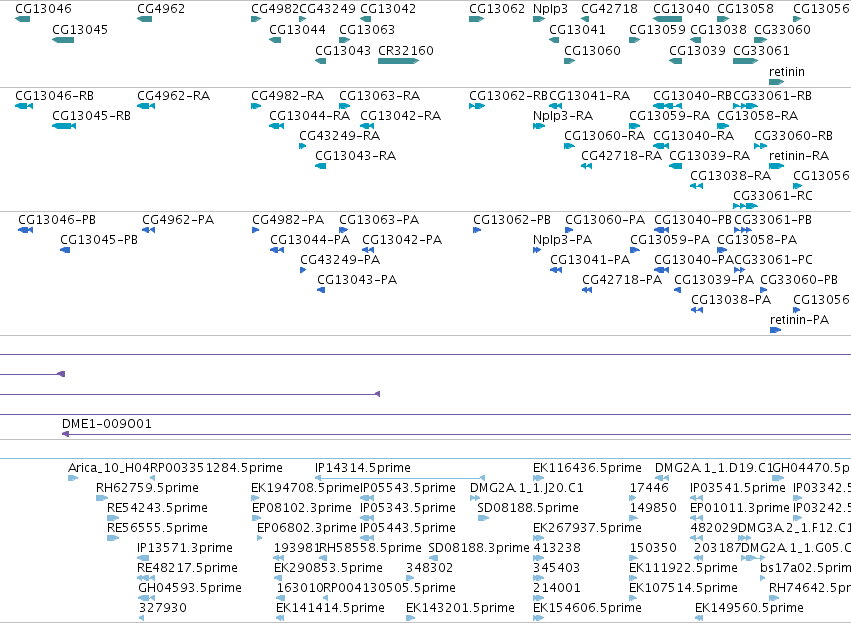Select EST GH04593.5prime
This screenshot has width=851, height=623.
coord(190,588)
